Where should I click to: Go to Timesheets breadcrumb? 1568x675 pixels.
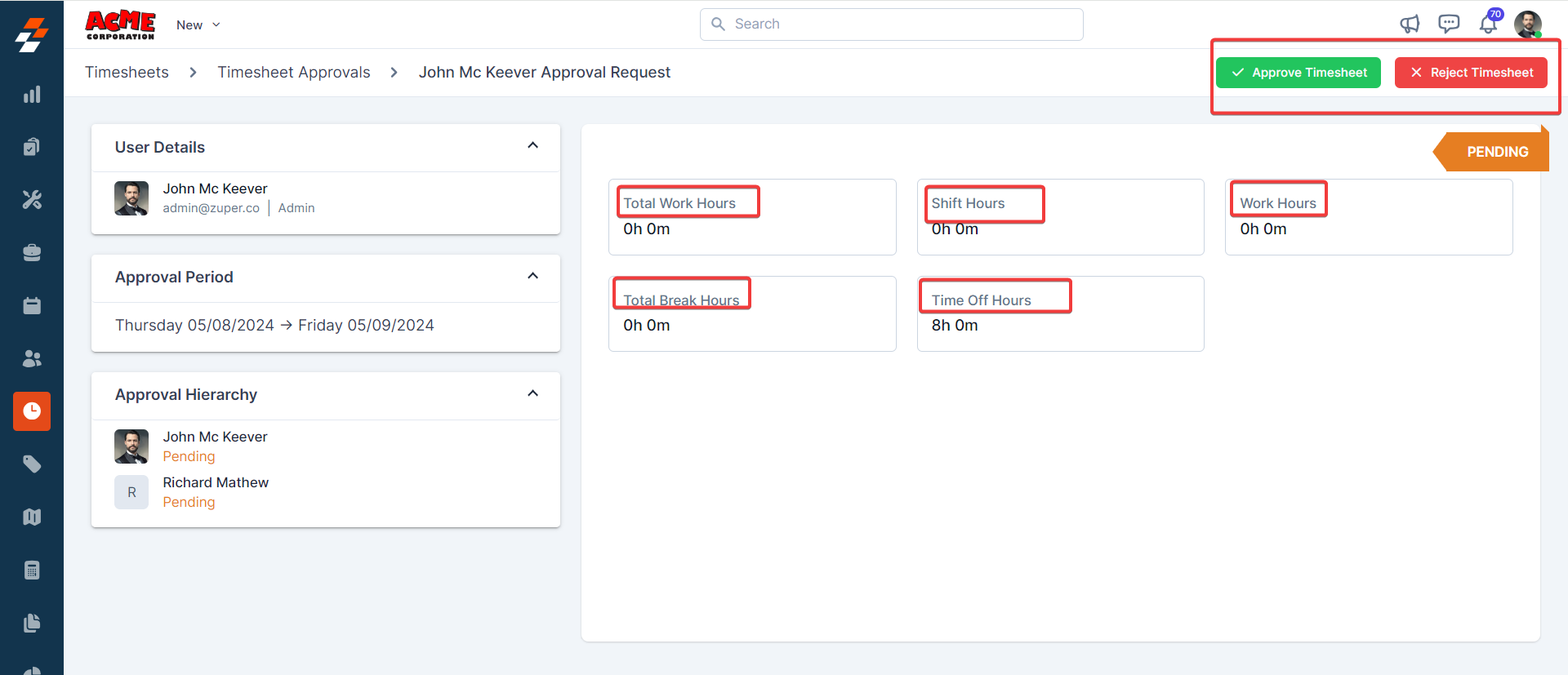tap(127, 73)
